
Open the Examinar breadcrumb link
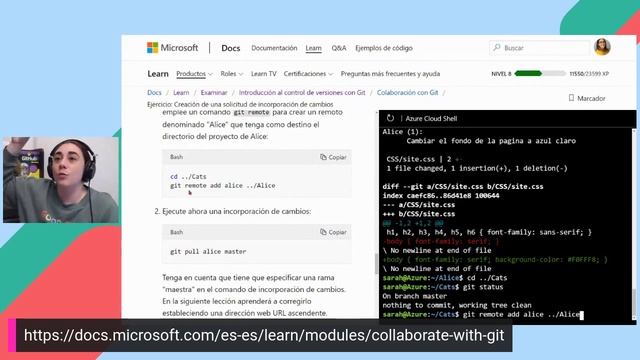(214, 93)
